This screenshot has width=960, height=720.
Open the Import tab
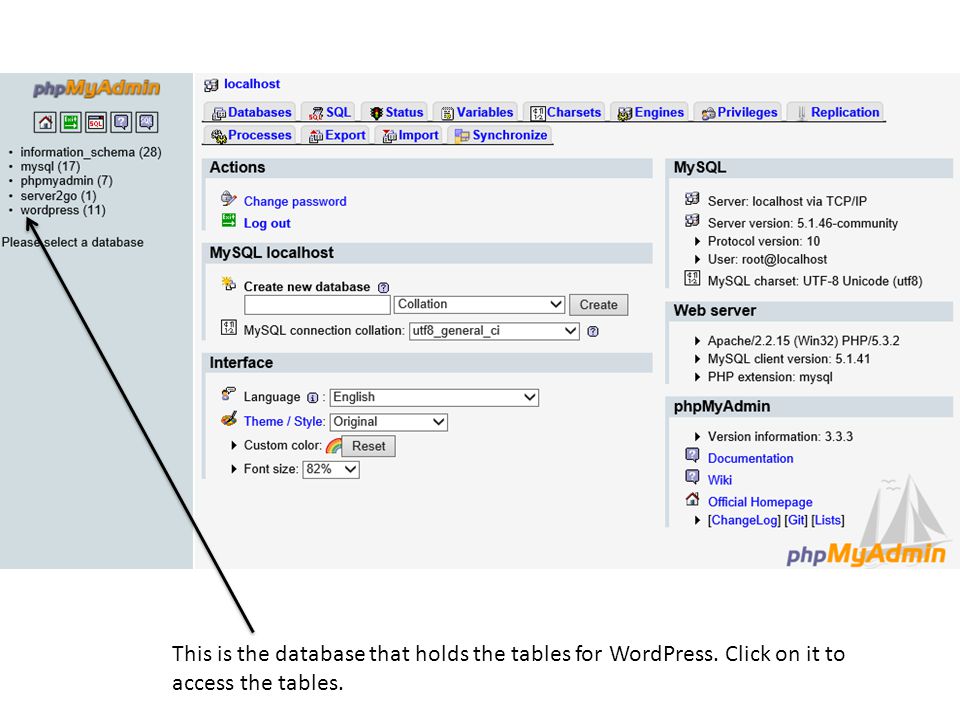tap(410, 135)
